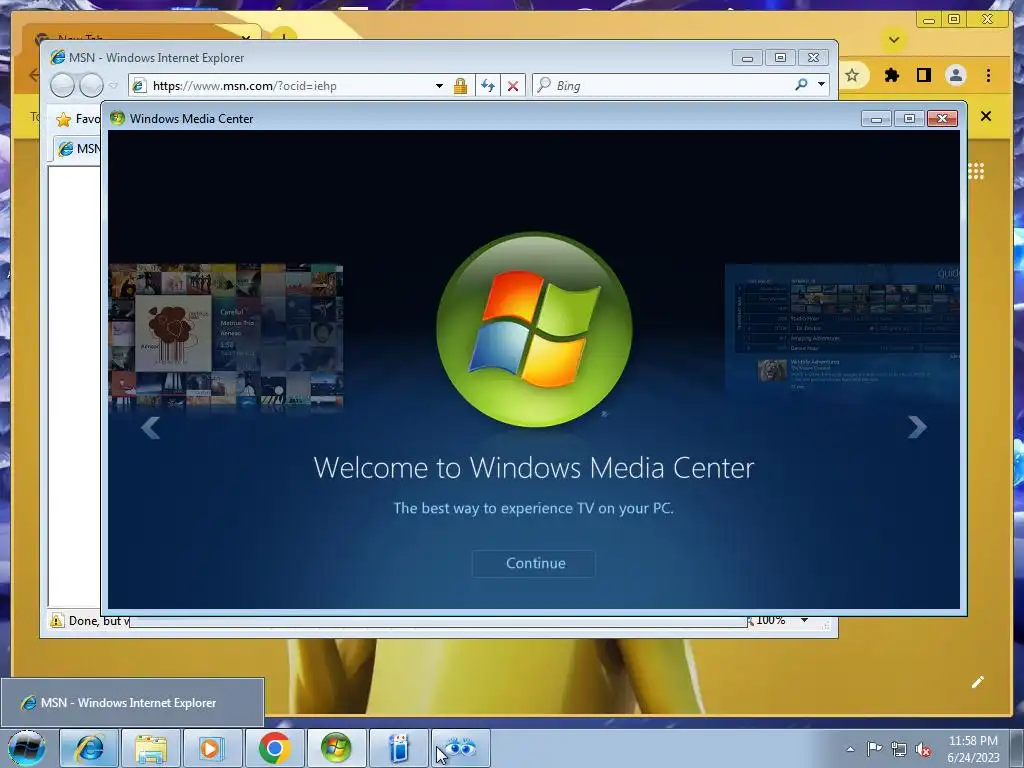Open the network tray icon
The height and width of the screenshot is (768, 1024).
(899, 749)
